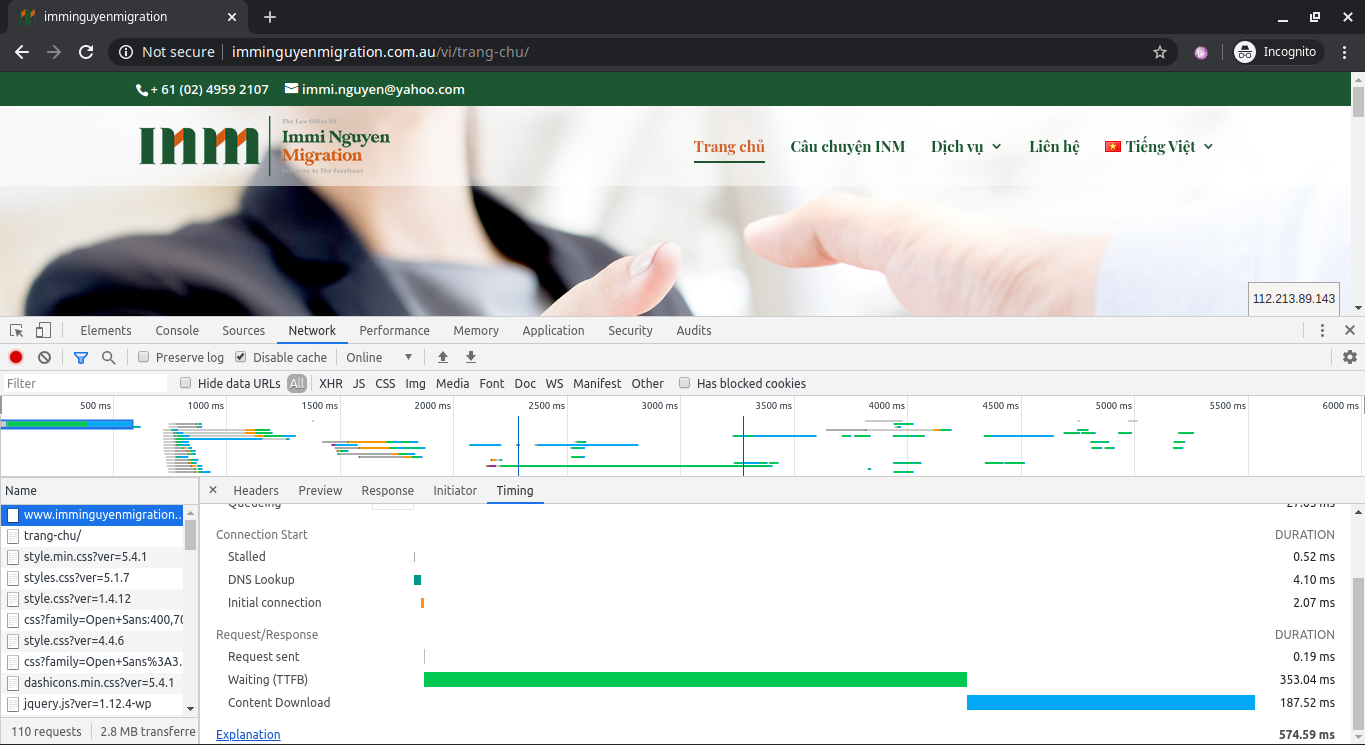The height and width of the screenshot is (745, 1365).
Task: Open Câu chuyện INM page
Action: tap(847, 146)
